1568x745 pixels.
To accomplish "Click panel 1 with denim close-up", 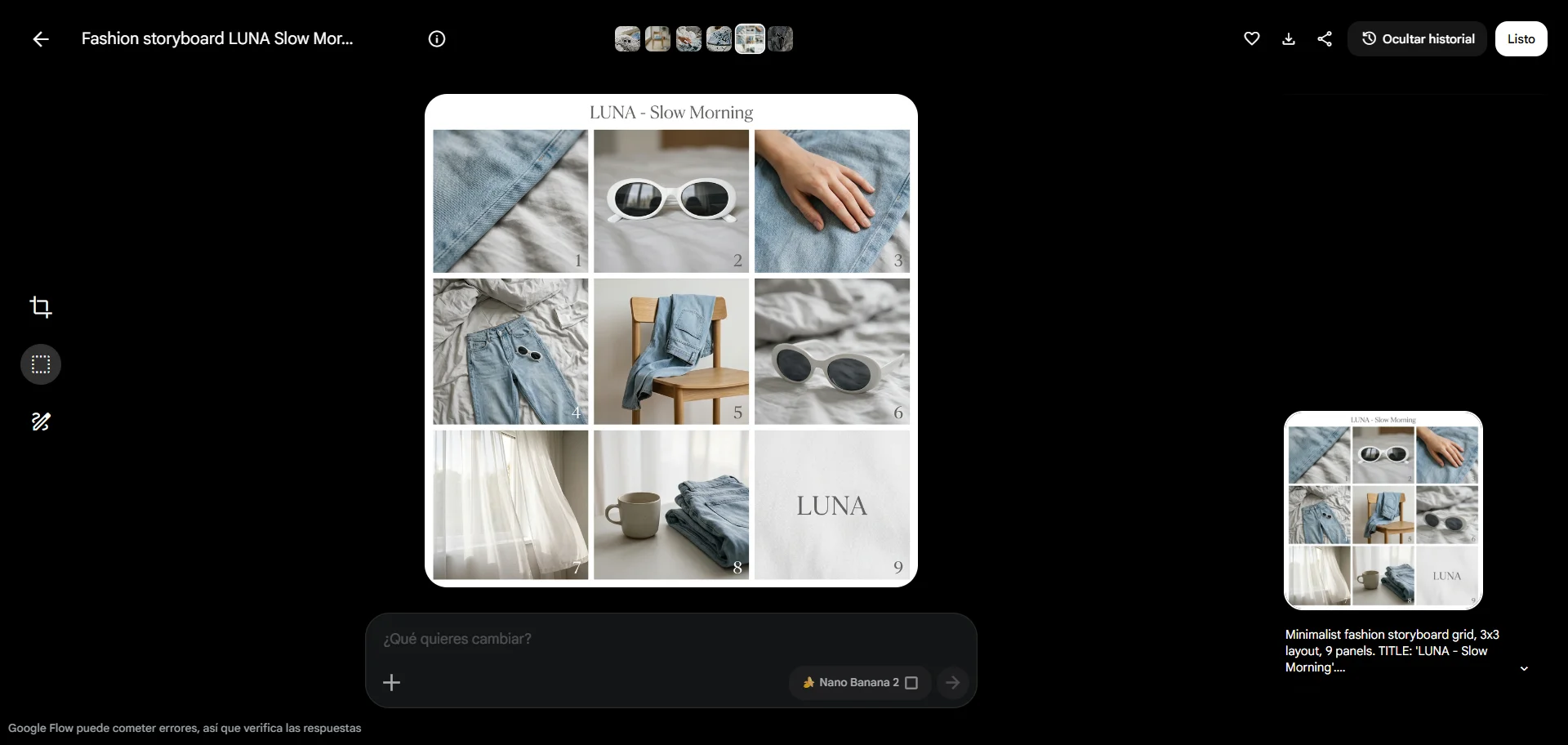I will 510,201.
